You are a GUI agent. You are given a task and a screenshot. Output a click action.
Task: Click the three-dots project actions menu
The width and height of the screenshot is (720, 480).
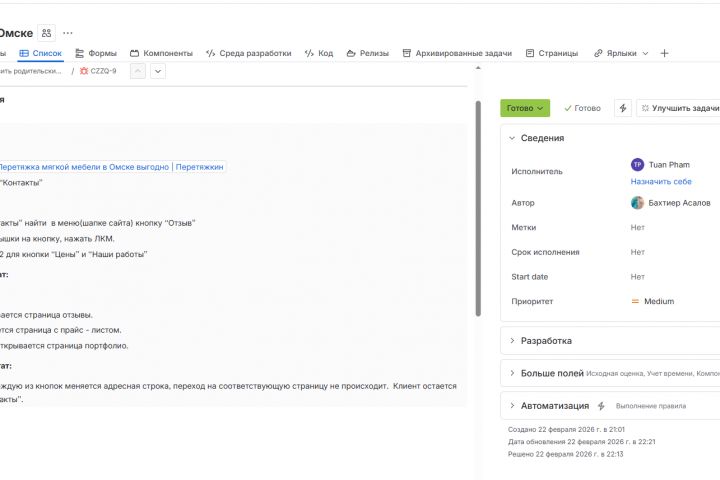(68, 33)
